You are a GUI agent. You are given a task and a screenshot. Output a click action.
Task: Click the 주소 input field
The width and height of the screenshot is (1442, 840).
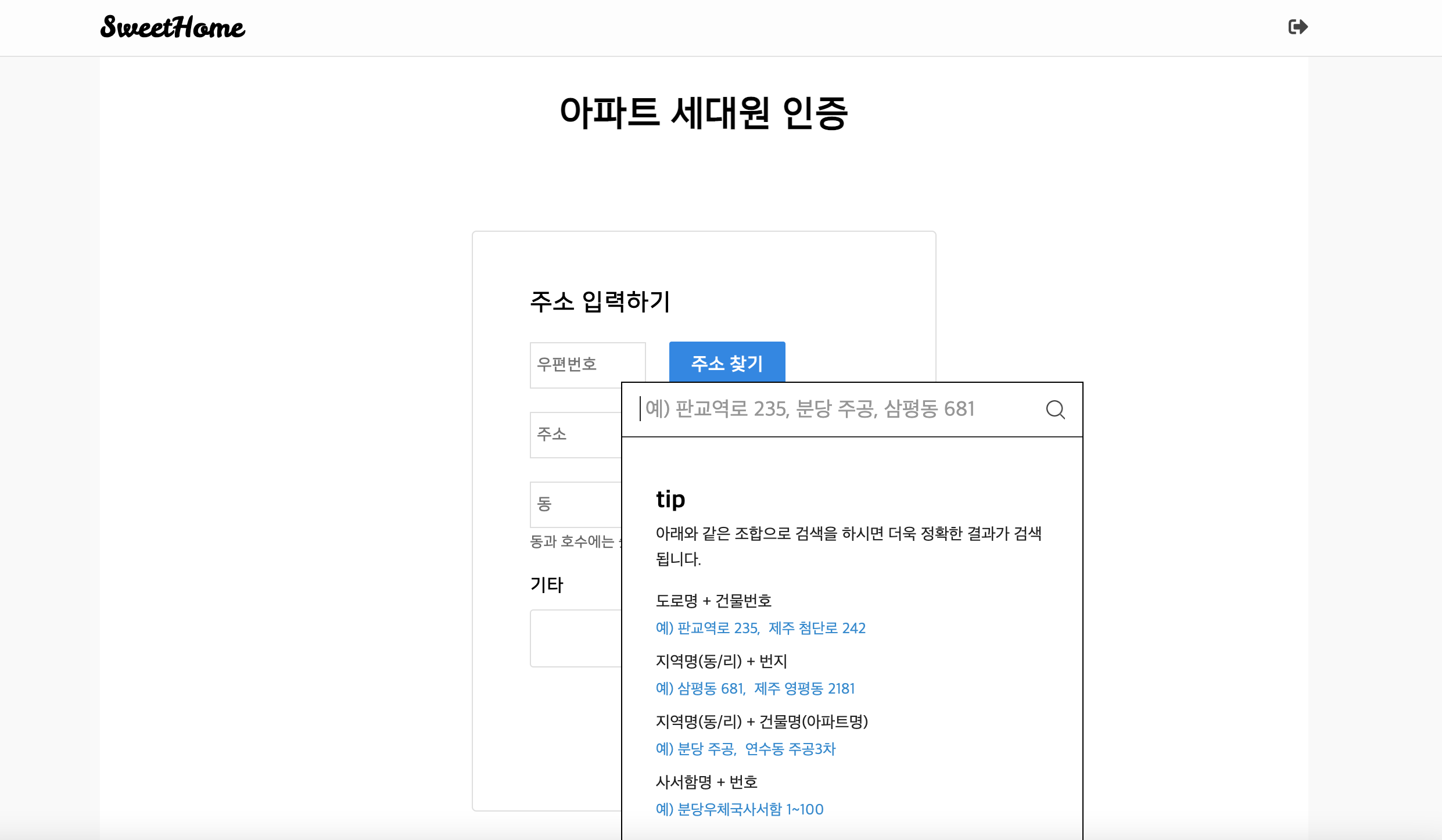click(575, 435)
